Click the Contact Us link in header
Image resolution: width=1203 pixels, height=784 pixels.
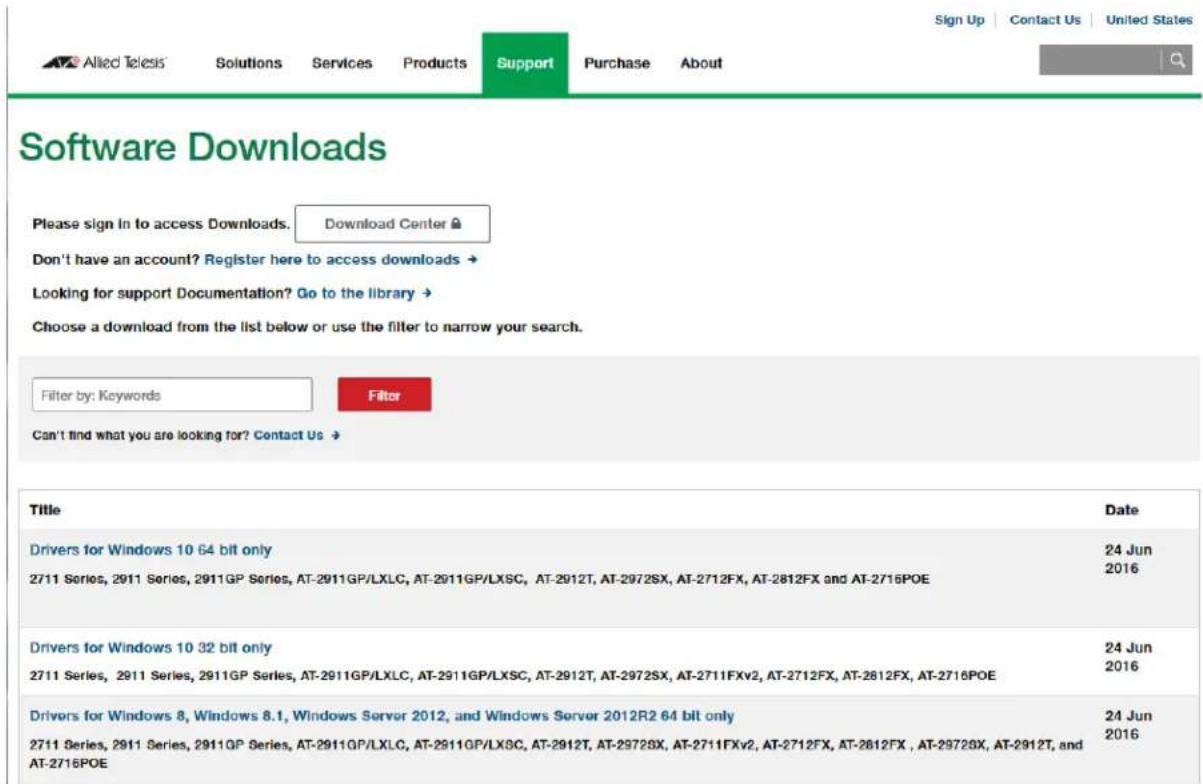[x=1045, y=20]
